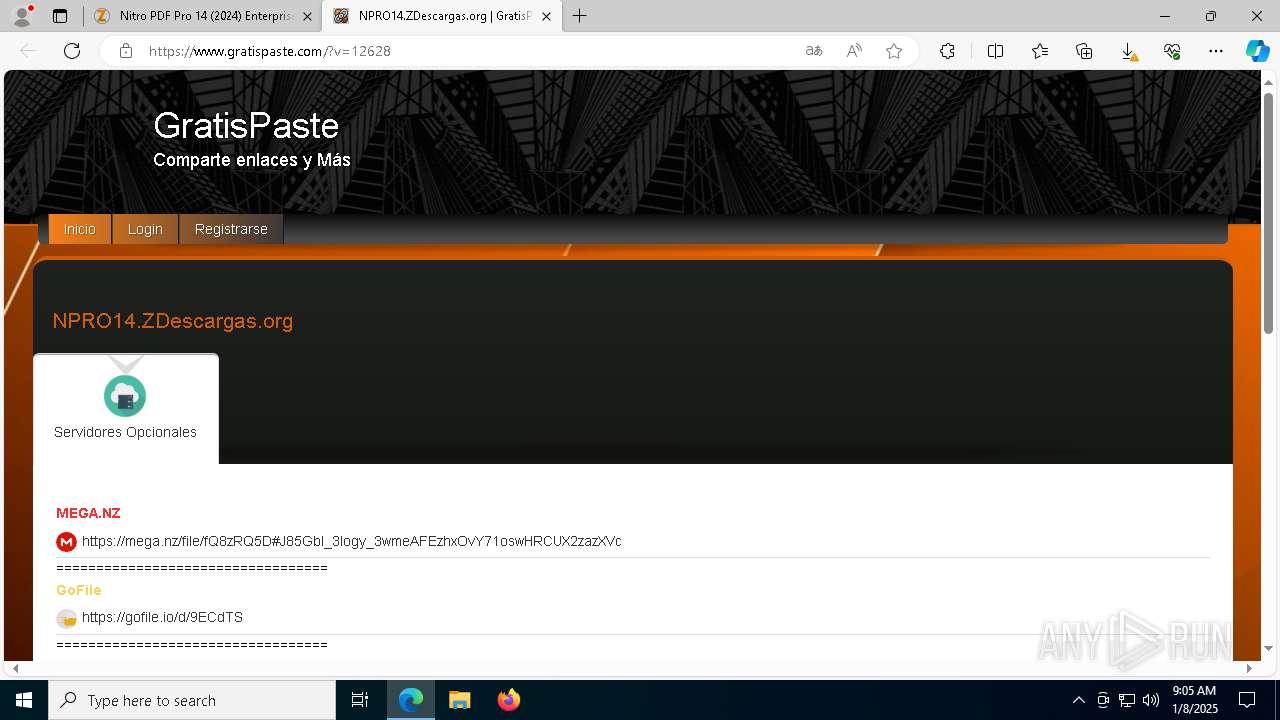Open Firefox from the taskbar
The height and width of the screenshot is (720, 1280).
tap(508, 700)
